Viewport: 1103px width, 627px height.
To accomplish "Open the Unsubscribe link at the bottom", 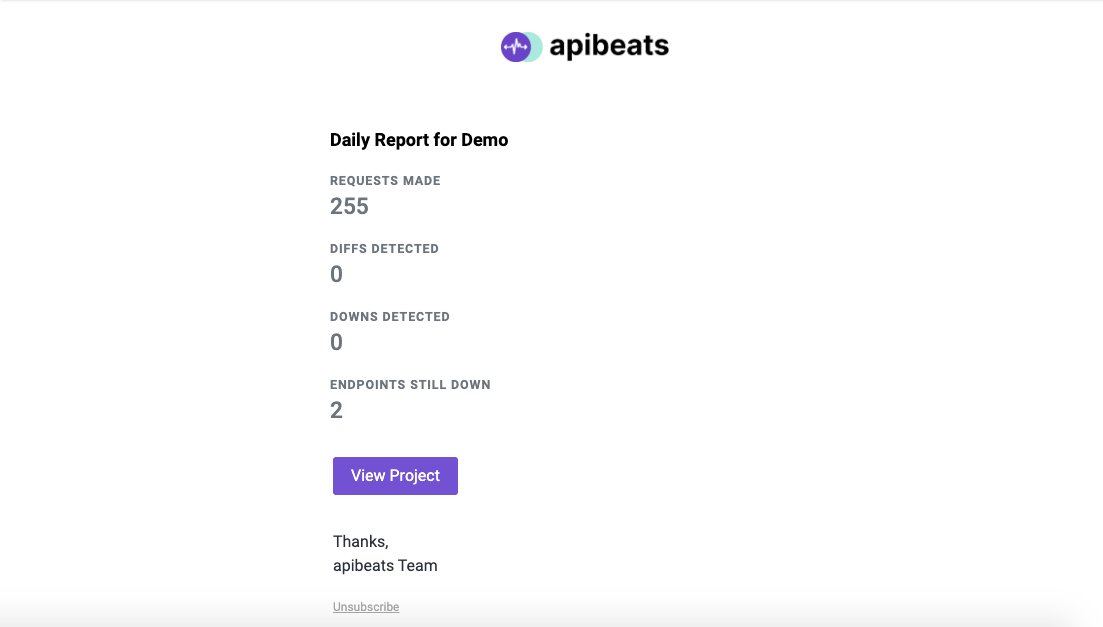I will click(x=365, y=607).
